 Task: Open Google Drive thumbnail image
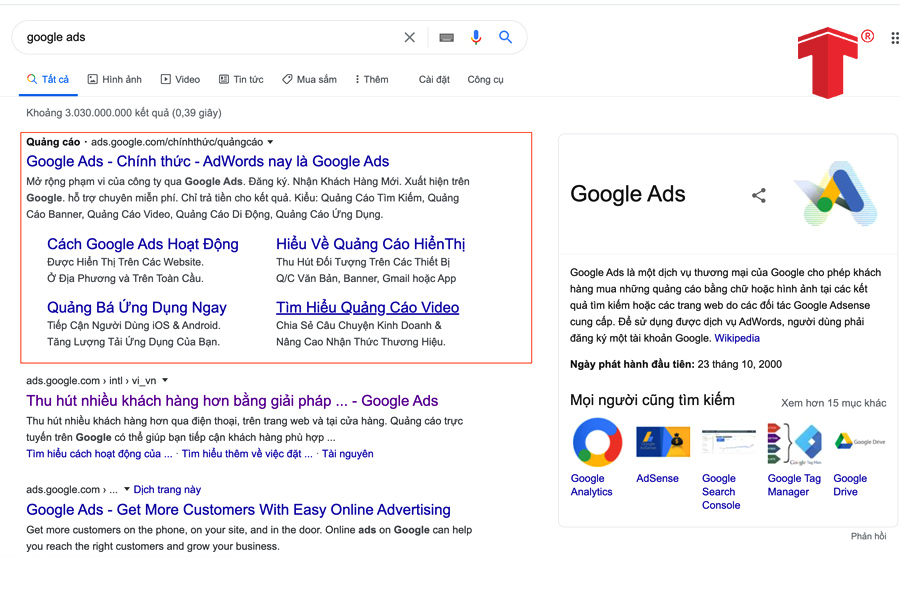pyautogui.click(x=859, y=442)
